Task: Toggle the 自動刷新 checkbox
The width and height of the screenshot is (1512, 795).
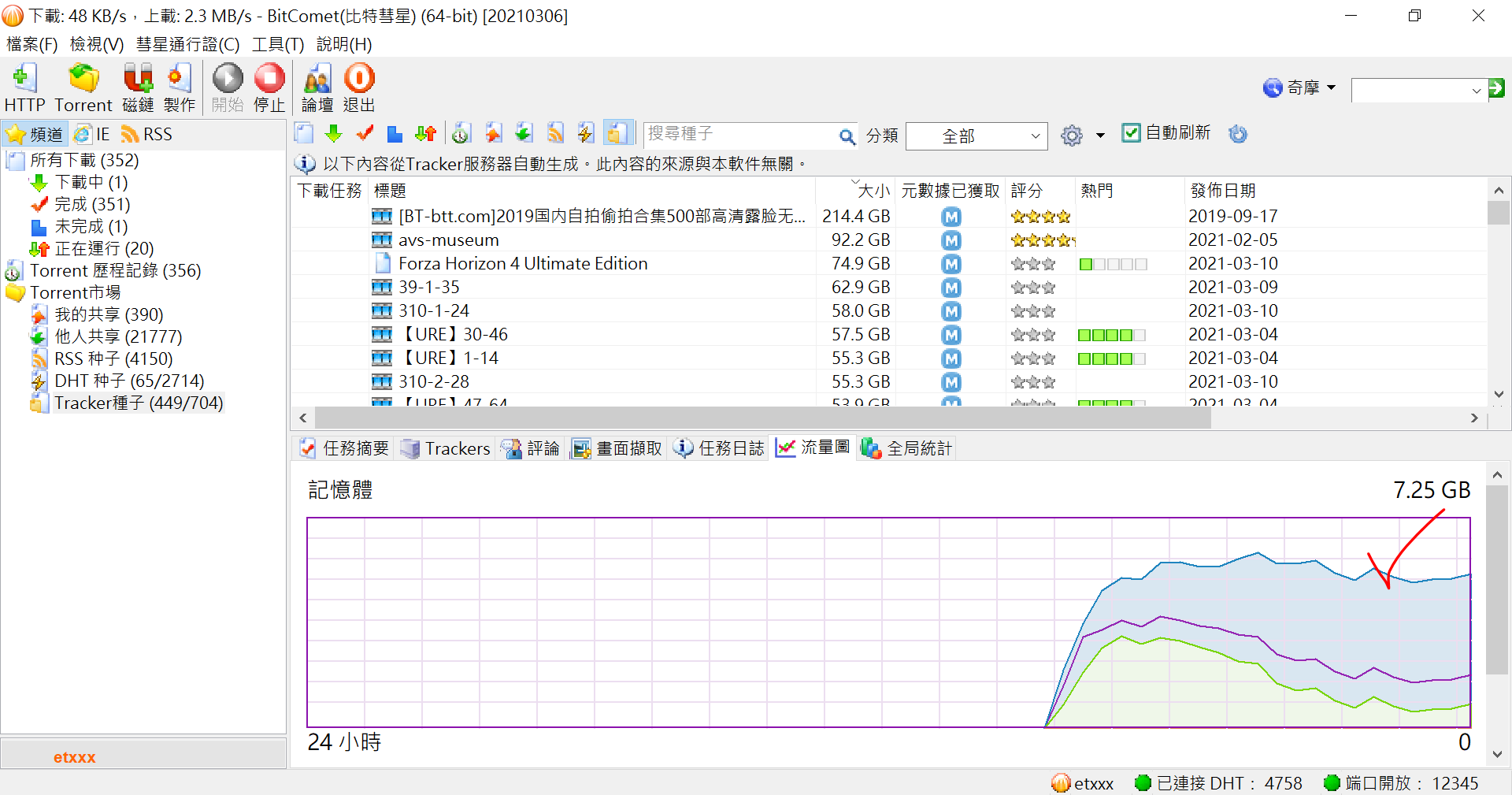Action: click(x=1131, y=133)
